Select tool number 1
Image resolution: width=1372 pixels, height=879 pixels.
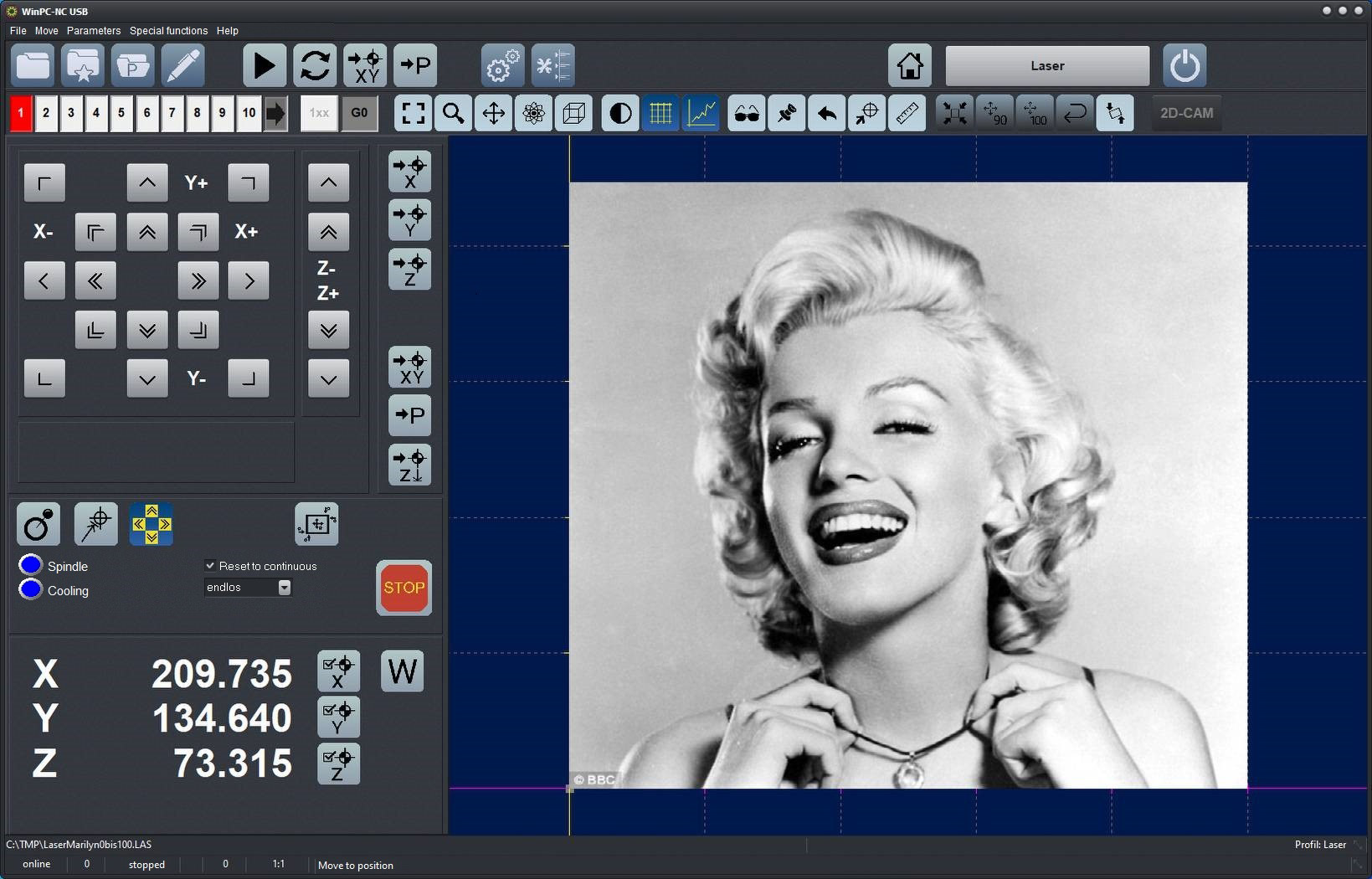tap(21, 113)
